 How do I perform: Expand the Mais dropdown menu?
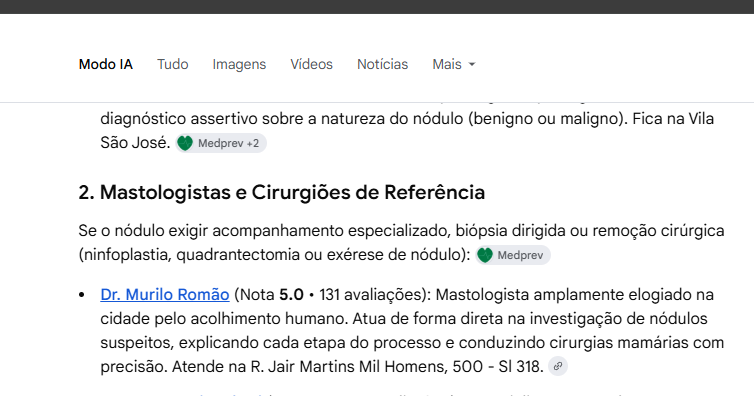click(x=454, y=64)
